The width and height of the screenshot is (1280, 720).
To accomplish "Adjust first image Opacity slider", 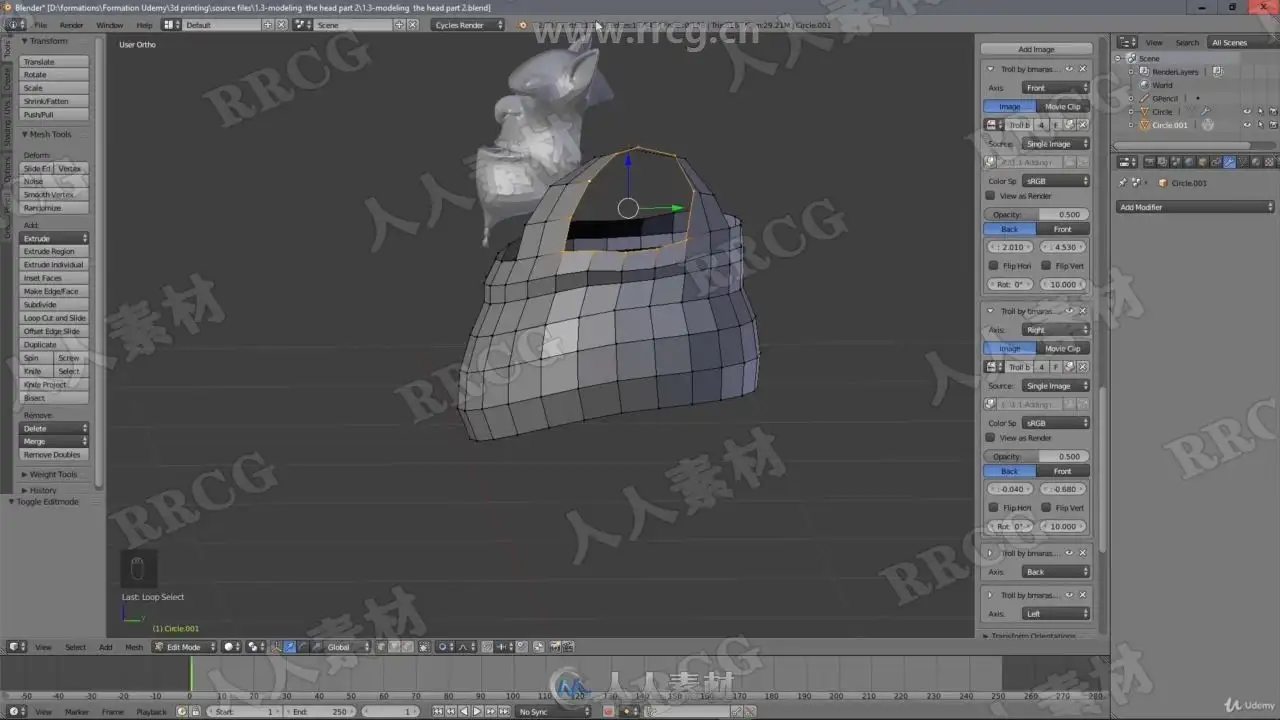I will [x=1037, y=215].
